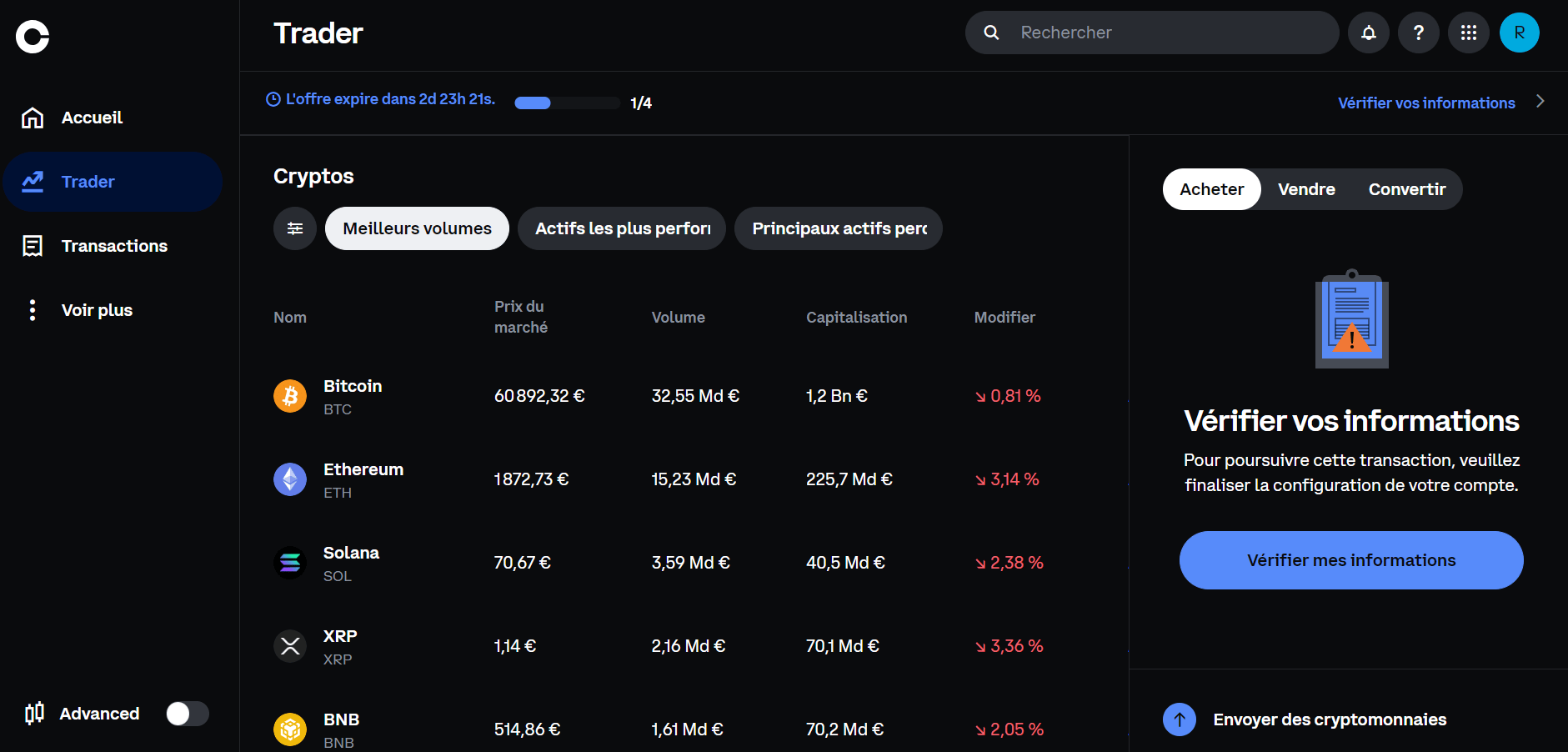Screen dimensions: 1568x752
Task: Open the help center question mark icon
Action: [1418, 32]
